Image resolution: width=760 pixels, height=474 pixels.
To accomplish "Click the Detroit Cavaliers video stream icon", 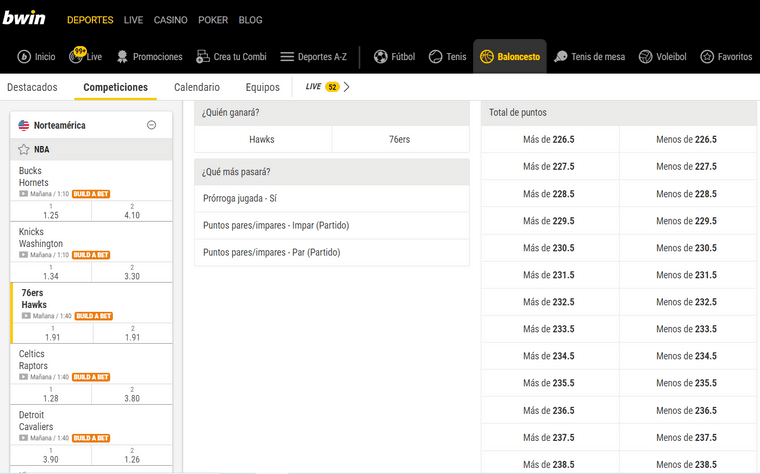I will point(23,438).
